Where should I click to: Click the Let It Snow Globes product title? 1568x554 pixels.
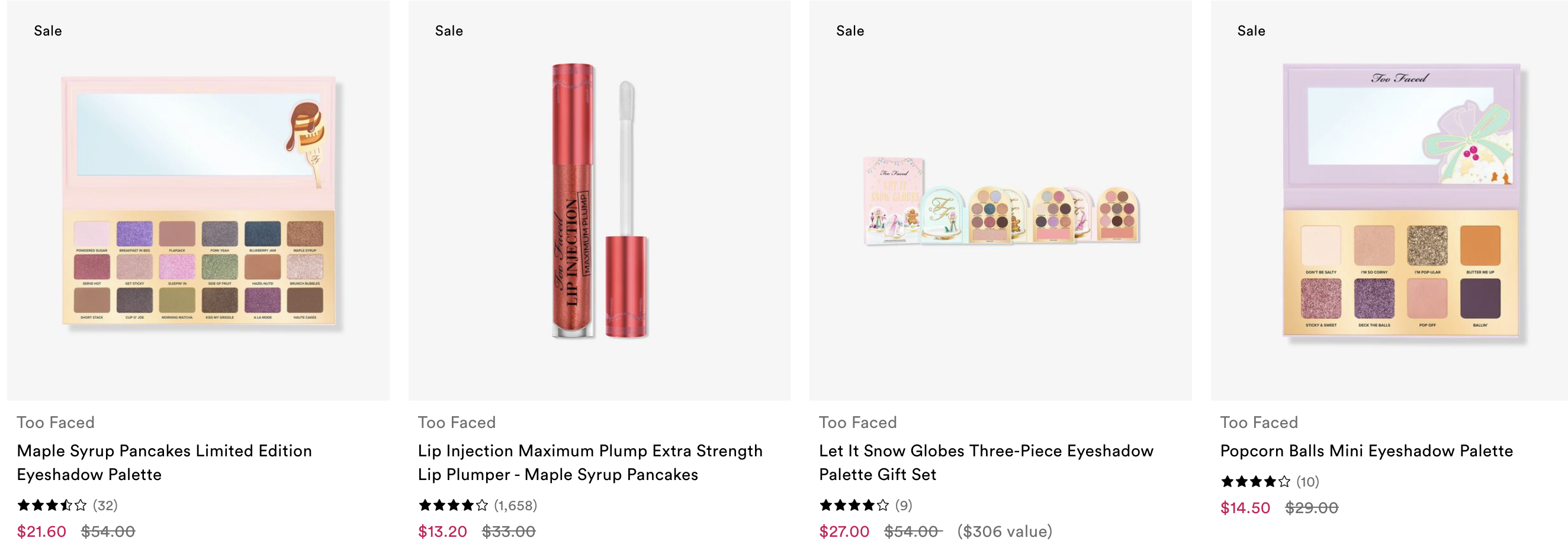pos(986,462)
